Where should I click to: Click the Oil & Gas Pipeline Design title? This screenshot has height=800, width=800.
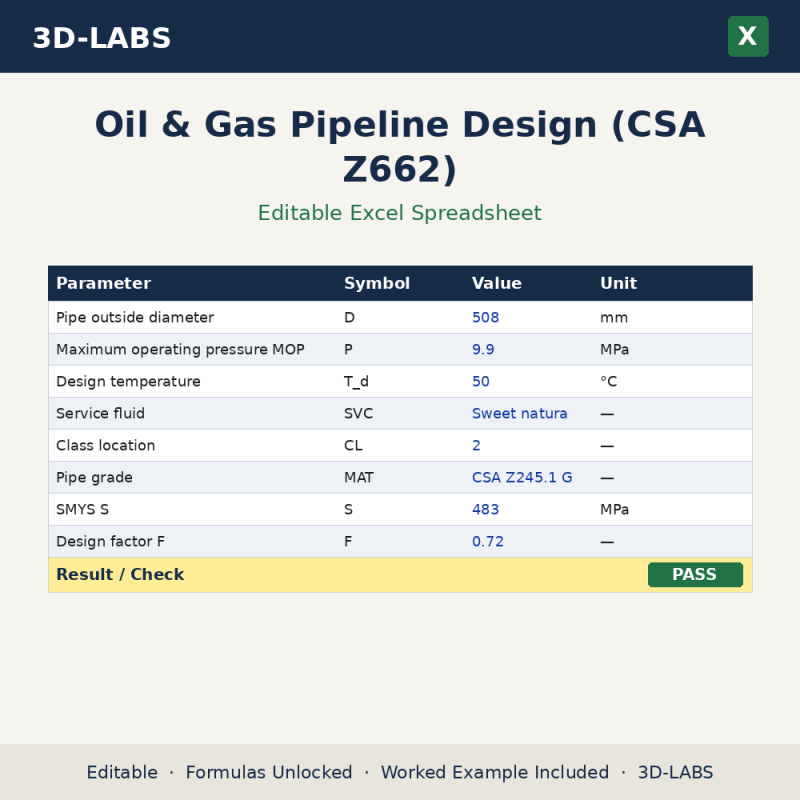coord(400,146)
